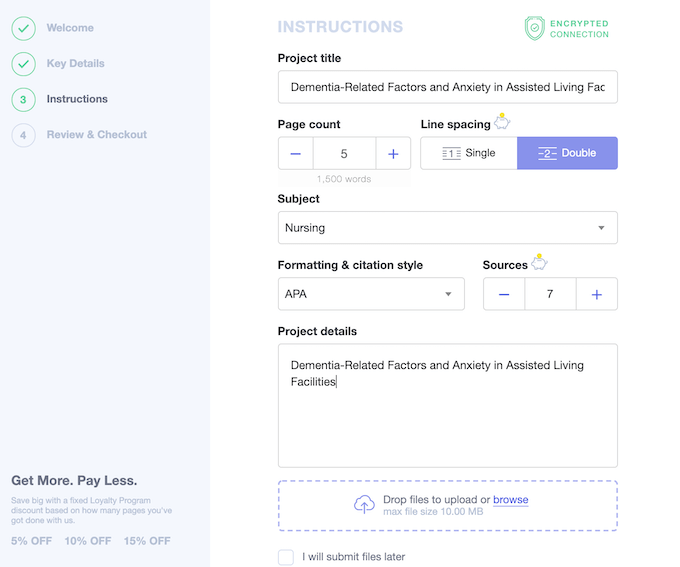
Task: Go to Review & Checkout step
Action: pos(96,135)
